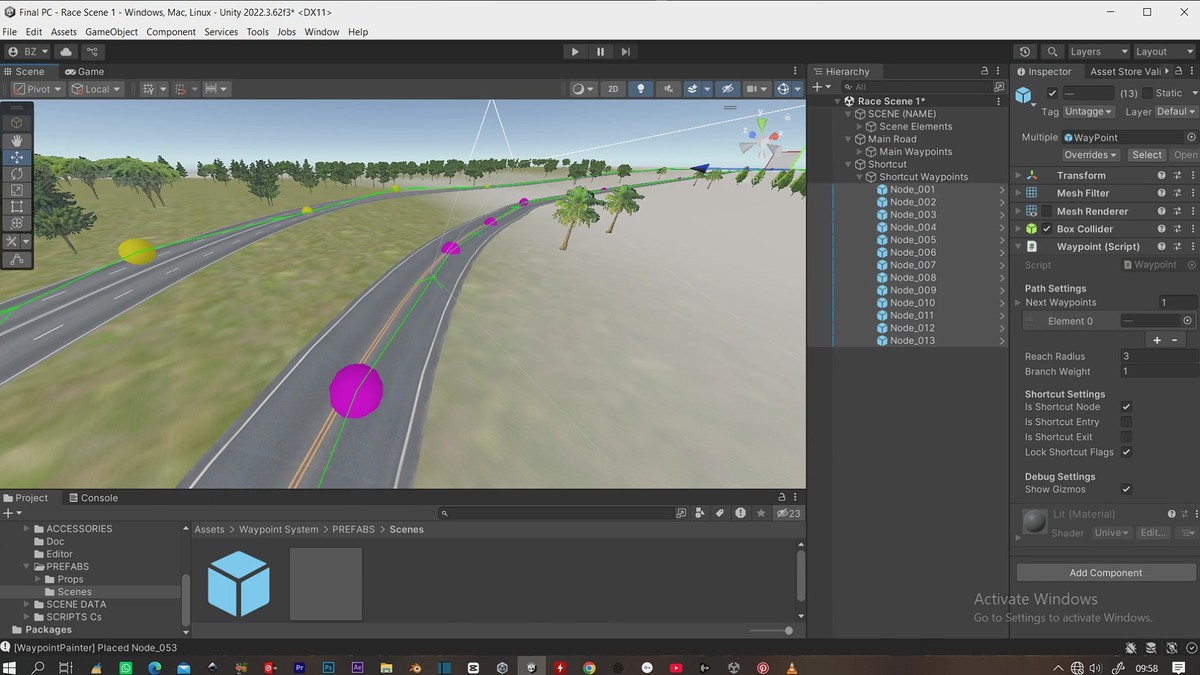Expand Main Waypoints in Hierarchy
Image resolution: width=1200 pixels, height=675 pixels.
pyautogui.click(x=860, y=152)
